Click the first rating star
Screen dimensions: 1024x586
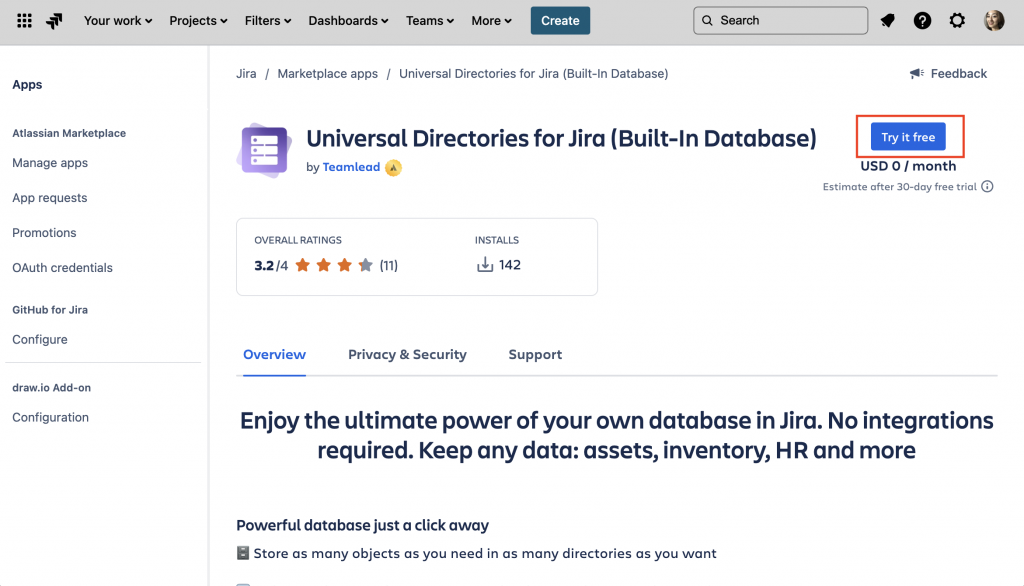tap(302, 265)
